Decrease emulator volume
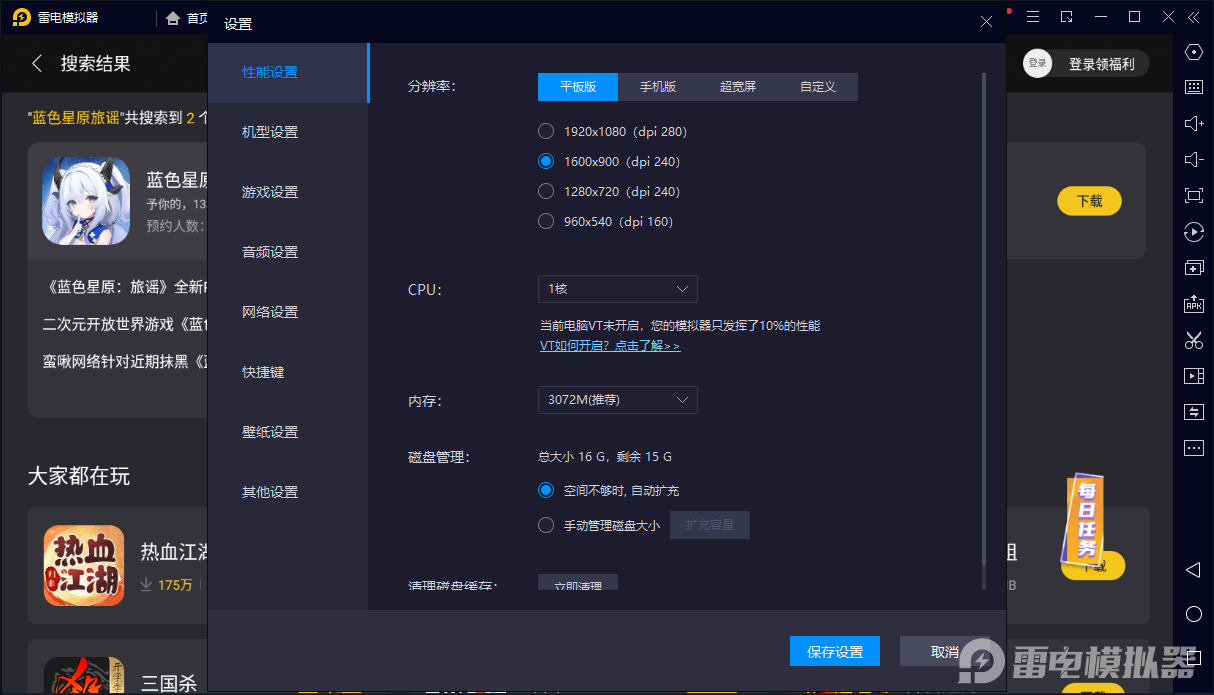The width and height of the screenshot is (1214, 695). pos(1193,159)
